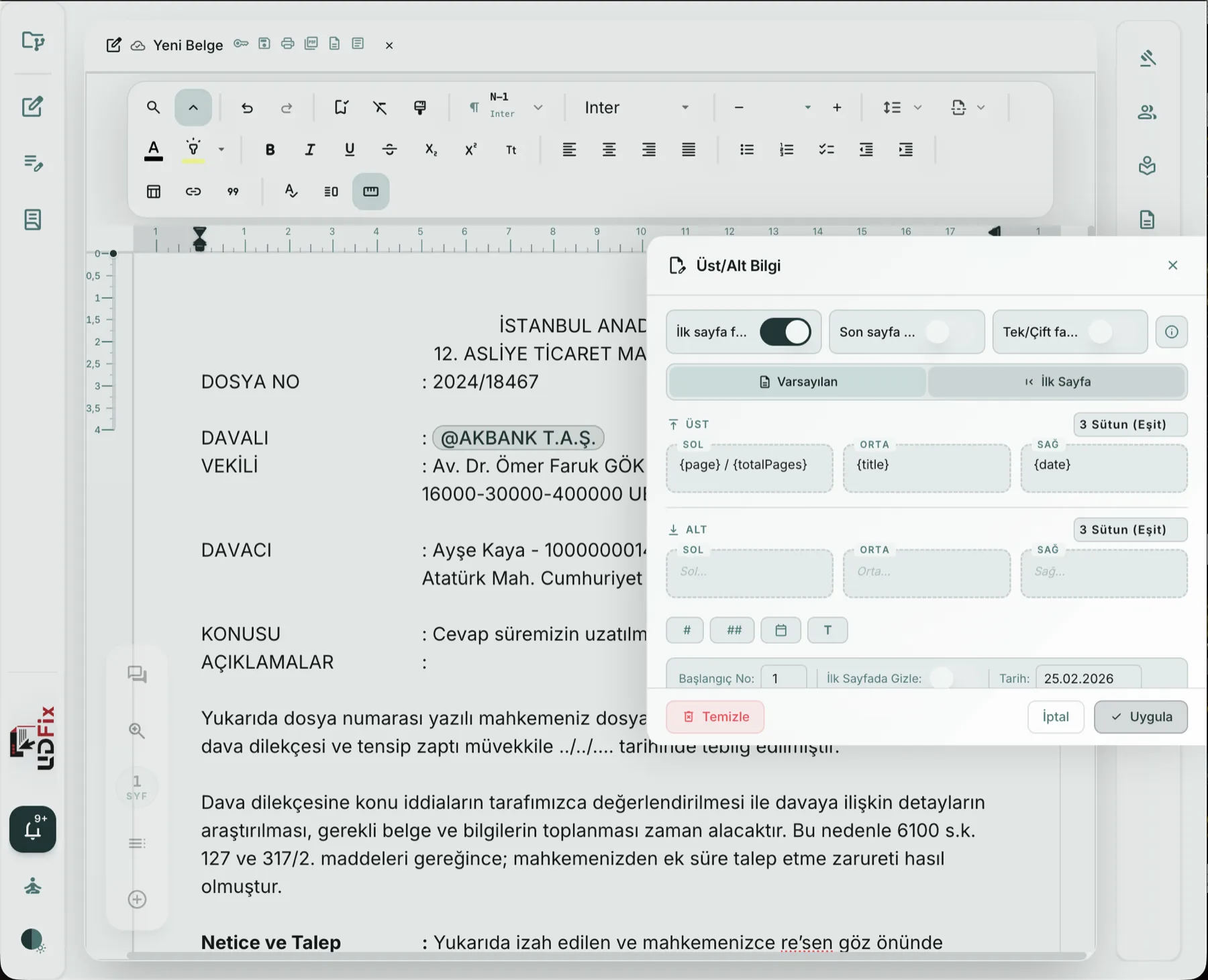Enable the Tek/Çift switch

[x=1112, y=332]
